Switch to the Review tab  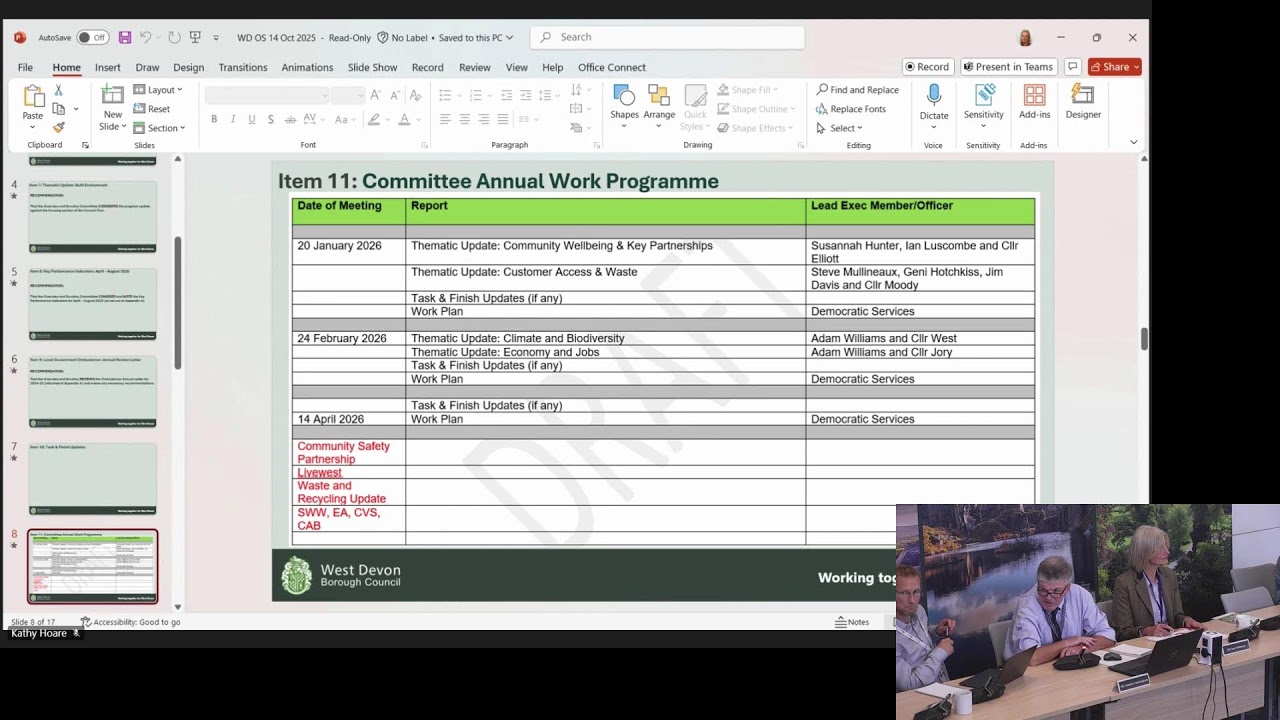pyautogui.click(x=475, y=67)
